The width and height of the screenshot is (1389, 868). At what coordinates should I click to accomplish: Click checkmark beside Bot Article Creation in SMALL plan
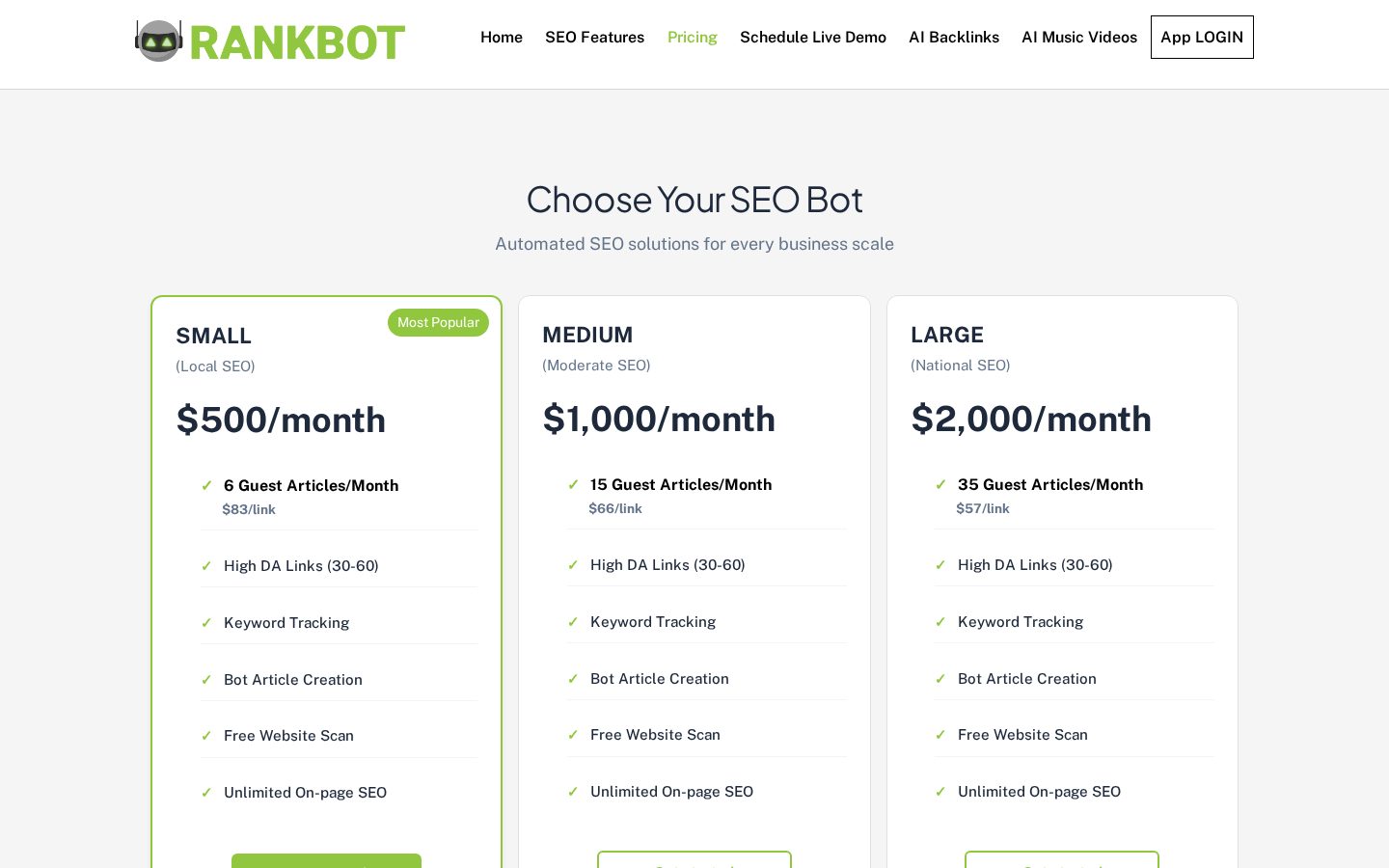(206, 679)
